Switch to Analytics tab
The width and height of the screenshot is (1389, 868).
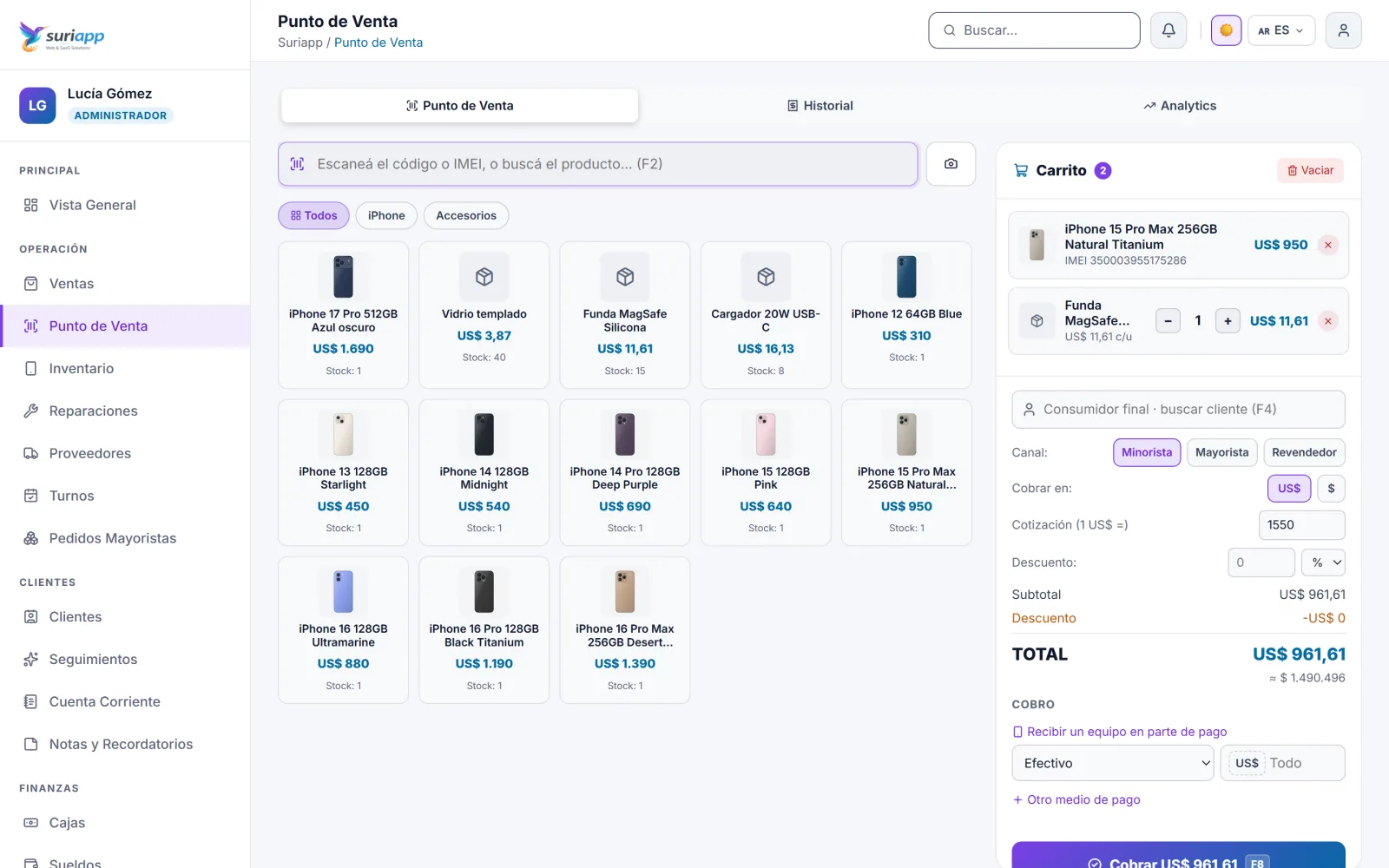point(1180,106)
